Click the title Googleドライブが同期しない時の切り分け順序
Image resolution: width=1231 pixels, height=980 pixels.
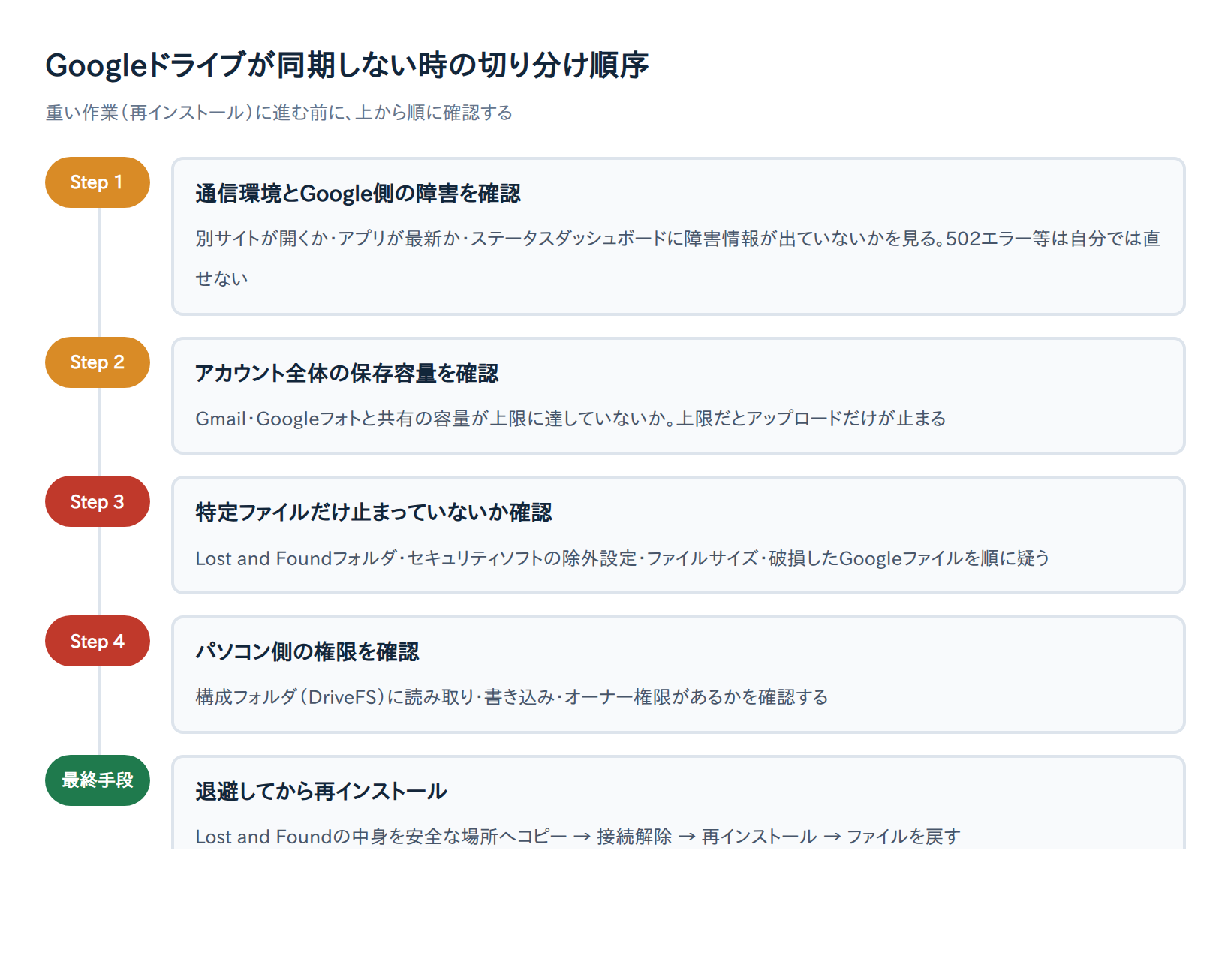click(x=347, y=65)
